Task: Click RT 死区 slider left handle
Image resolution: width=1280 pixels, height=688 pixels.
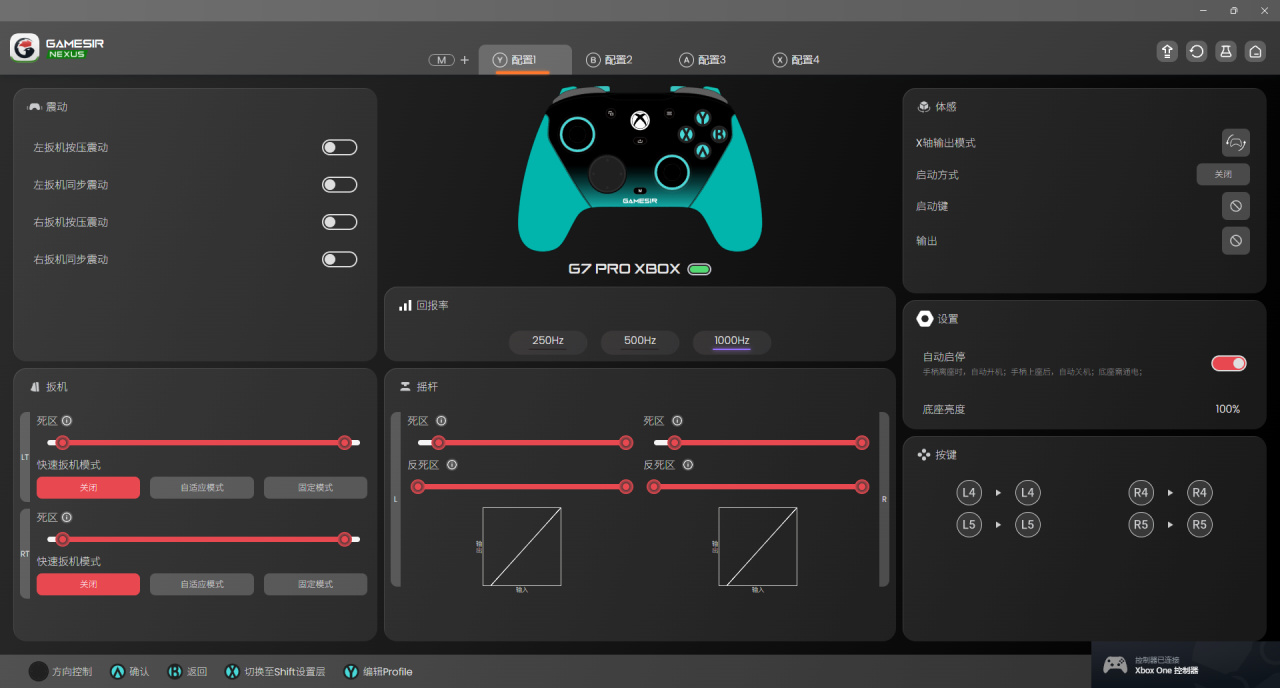Action: coord(63,539)
